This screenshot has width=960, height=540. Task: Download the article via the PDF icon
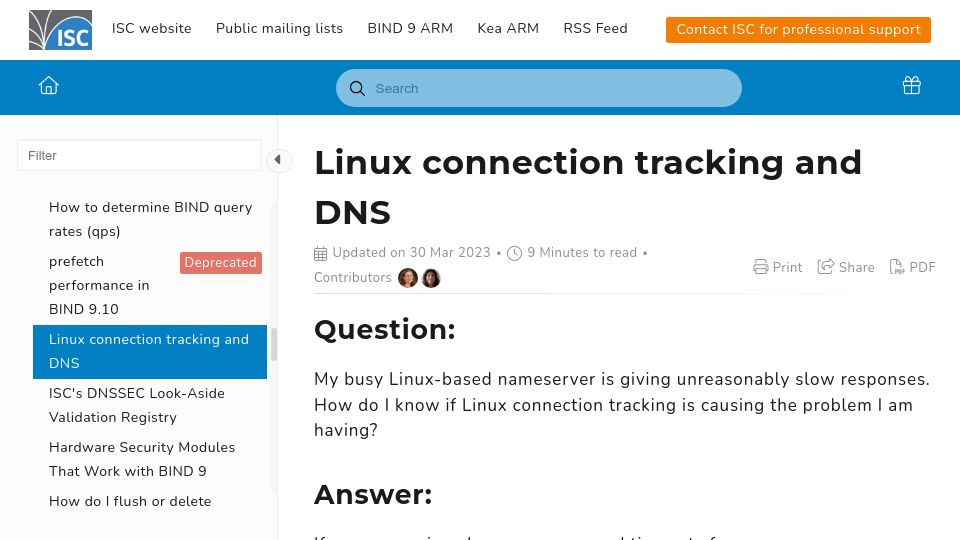point(896,267)
